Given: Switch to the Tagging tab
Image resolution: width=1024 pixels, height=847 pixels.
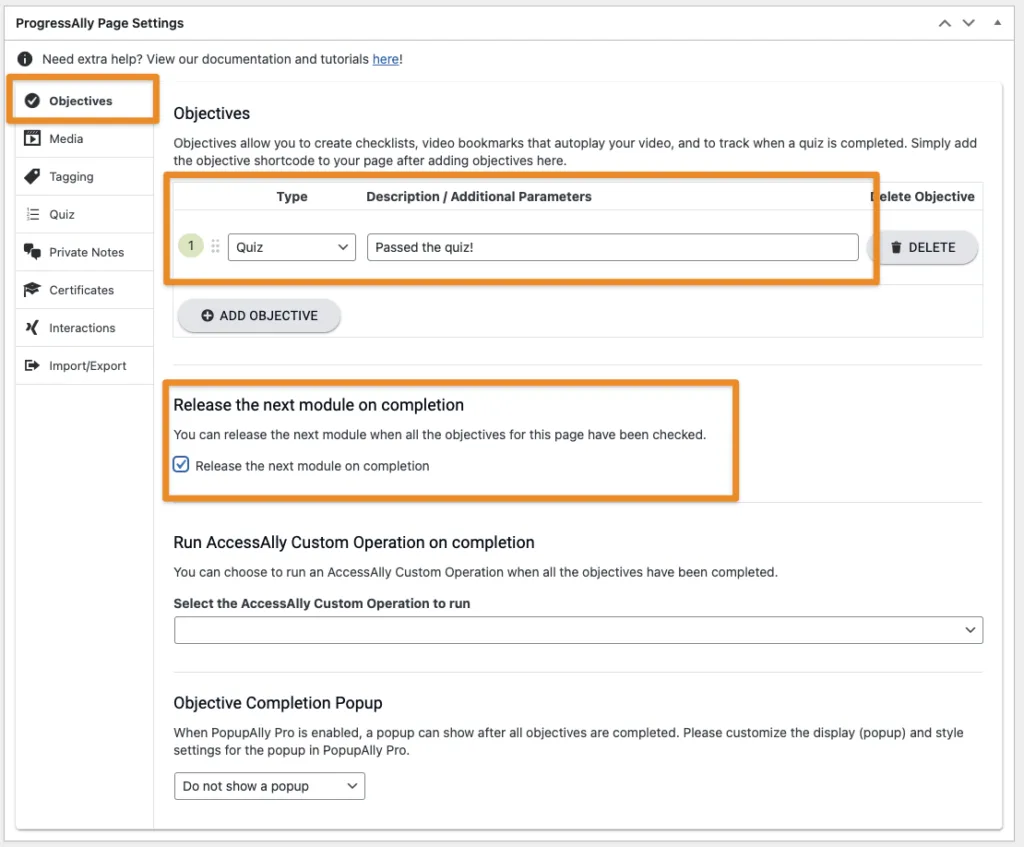Looking at the screenshot, I should click(84, 176).
